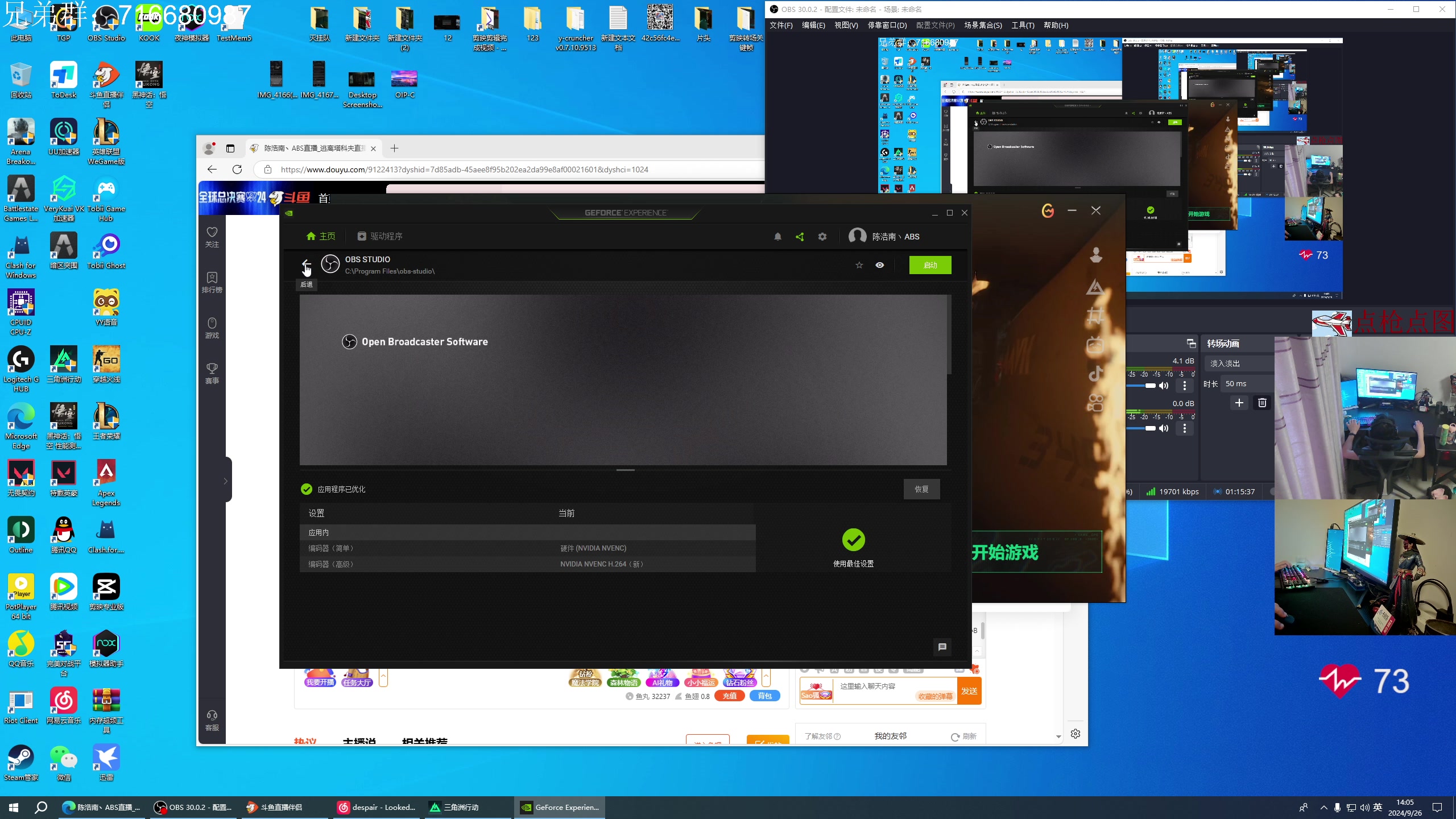Open the 文件(F) menu in OBS
The height and width of the screenshot is (819, 1456).
tap(781, 26)
